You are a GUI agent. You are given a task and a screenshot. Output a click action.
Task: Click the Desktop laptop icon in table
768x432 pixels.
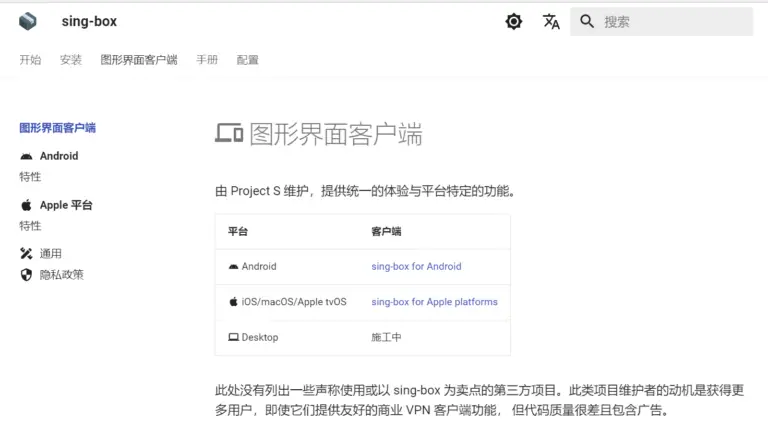pos(233,338)
